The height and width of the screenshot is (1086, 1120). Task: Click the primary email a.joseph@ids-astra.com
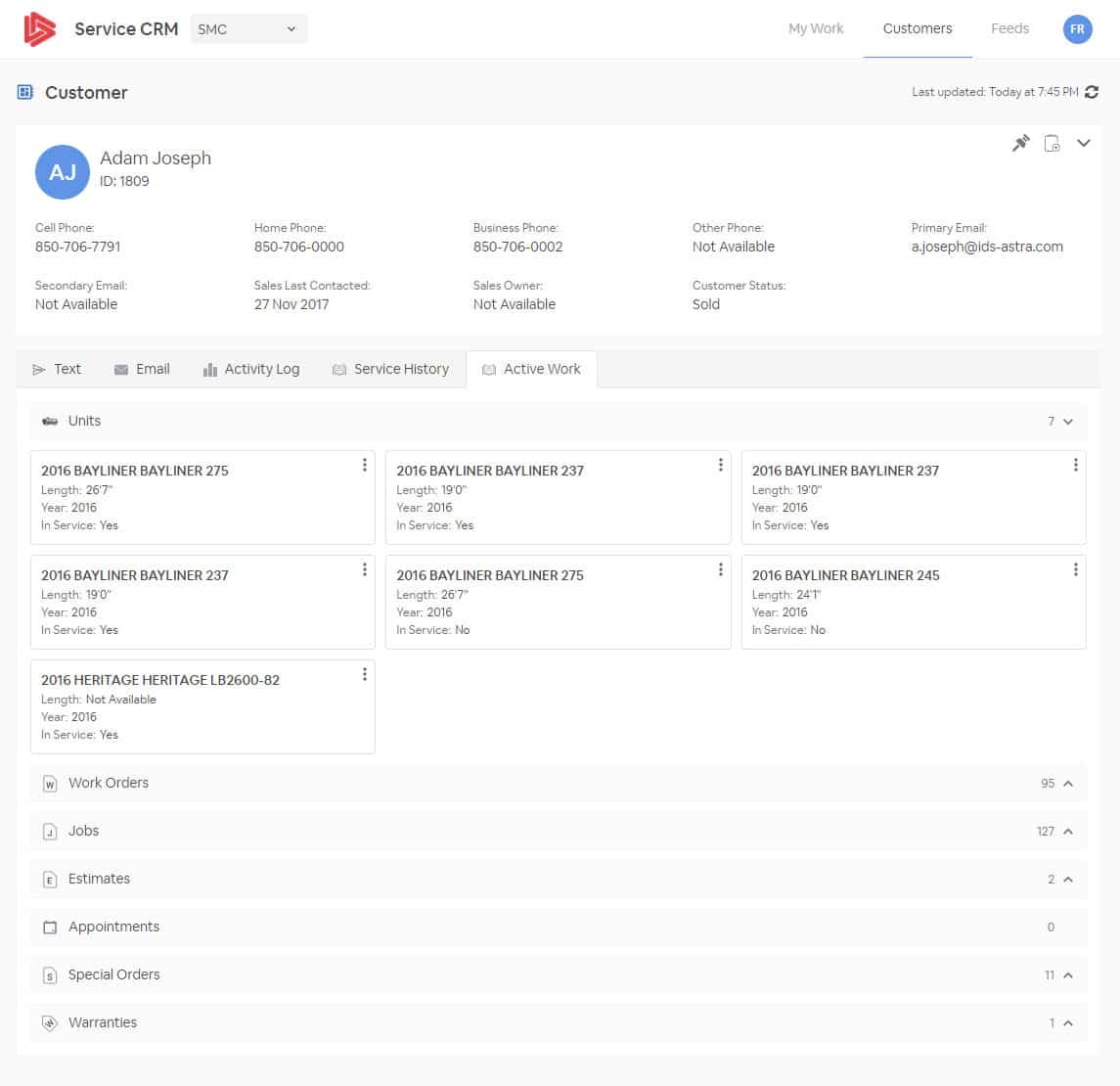point(986,247)
